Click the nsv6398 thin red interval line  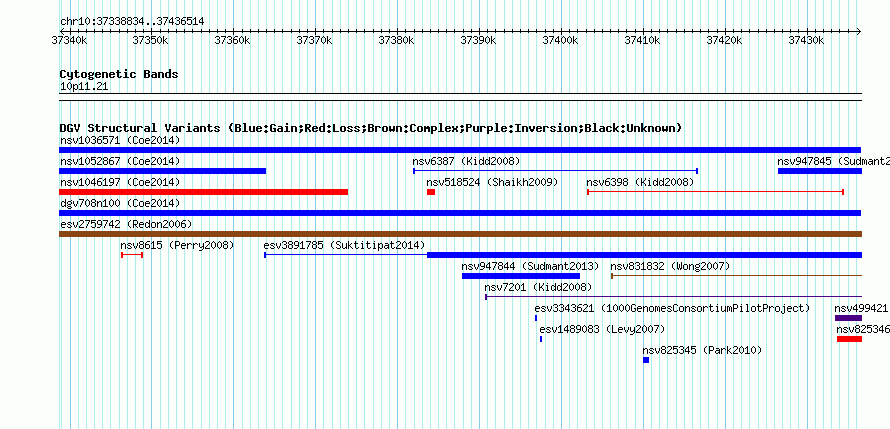pos(715,192)
